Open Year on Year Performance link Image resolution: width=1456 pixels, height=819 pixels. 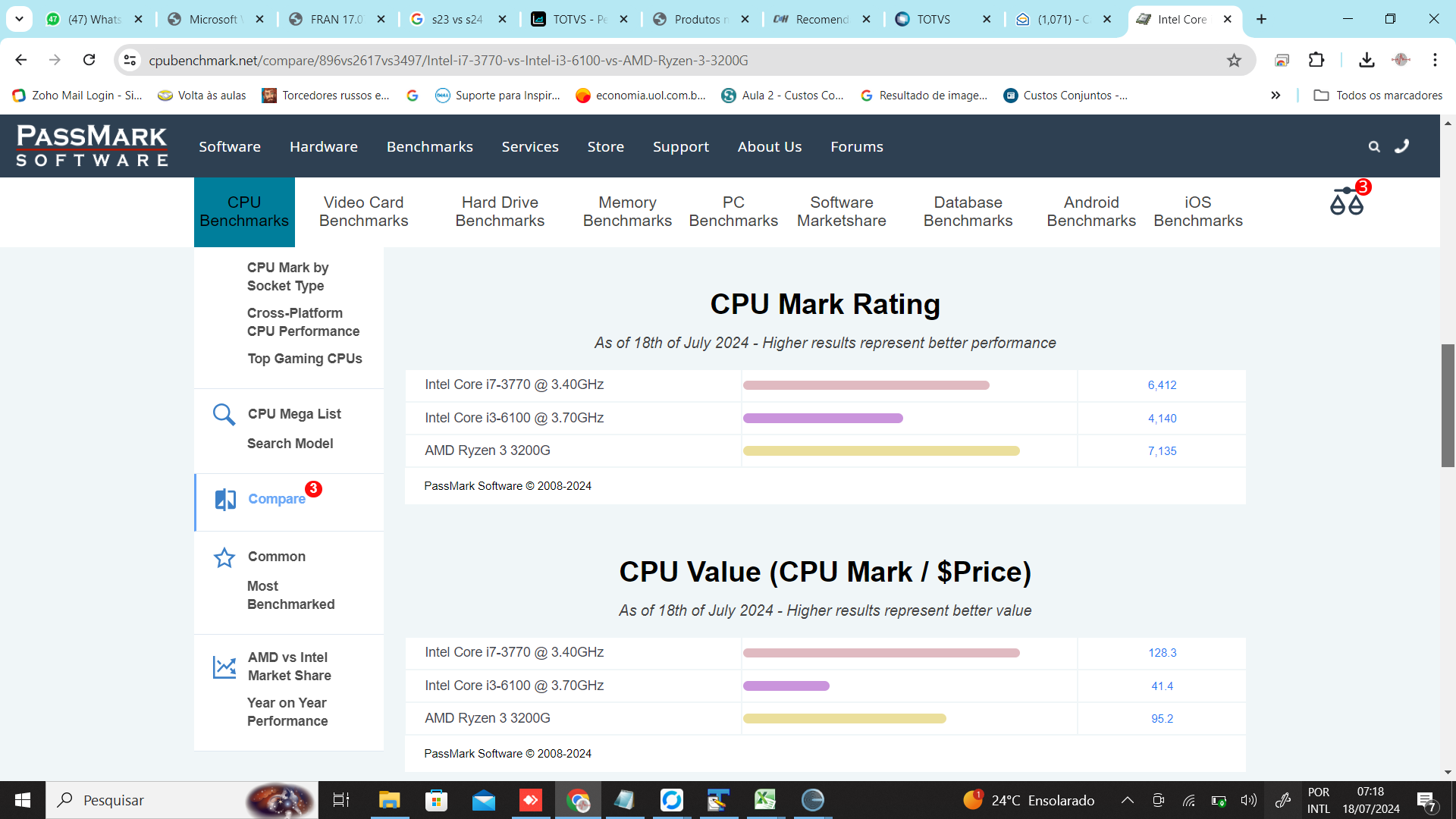pyautogui.click(x=287, y=712)
